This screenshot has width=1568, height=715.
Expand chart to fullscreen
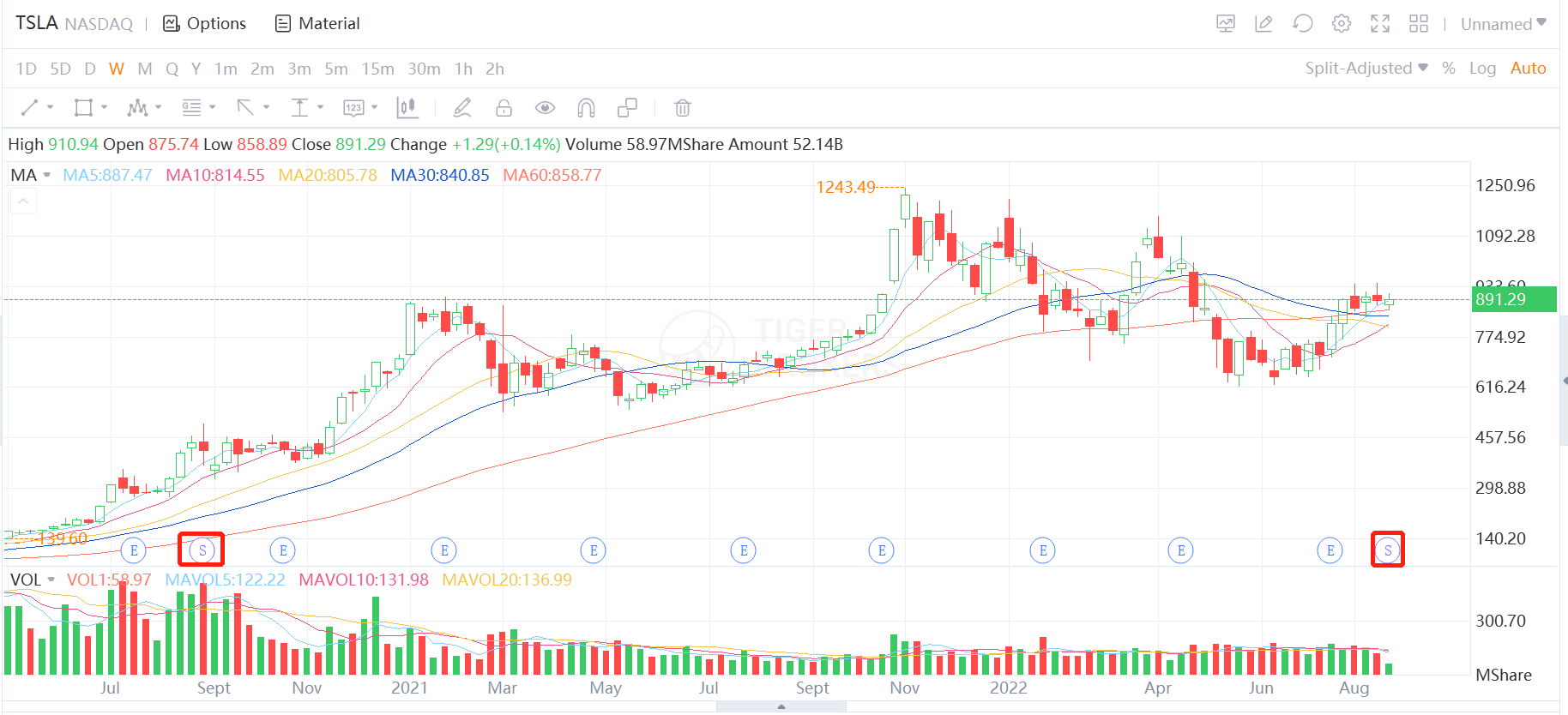[x=1380, y=23]
